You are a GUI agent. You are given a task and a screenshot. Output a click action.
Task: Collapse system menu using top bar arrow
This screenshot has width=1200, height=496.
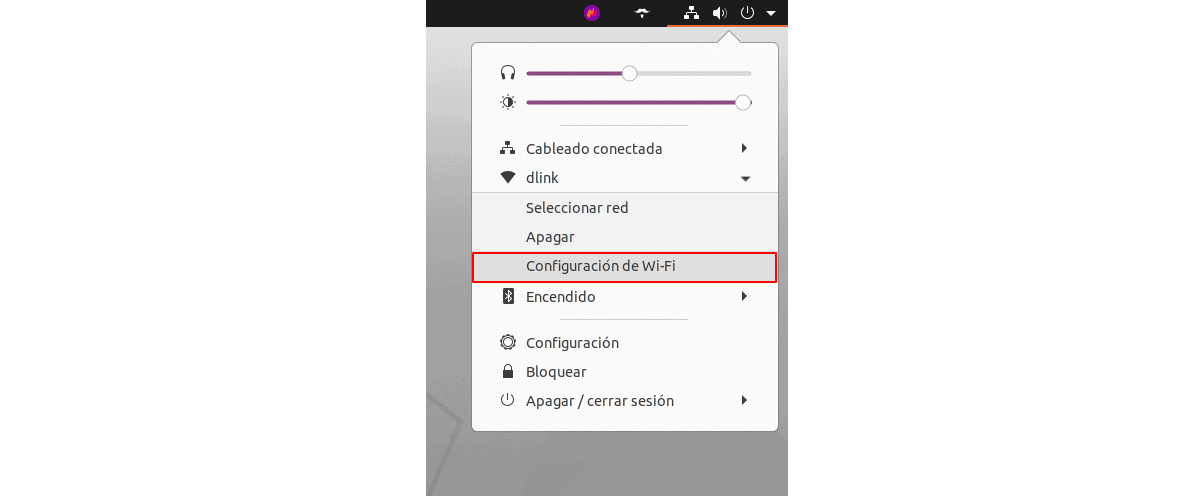pos(771,13)
